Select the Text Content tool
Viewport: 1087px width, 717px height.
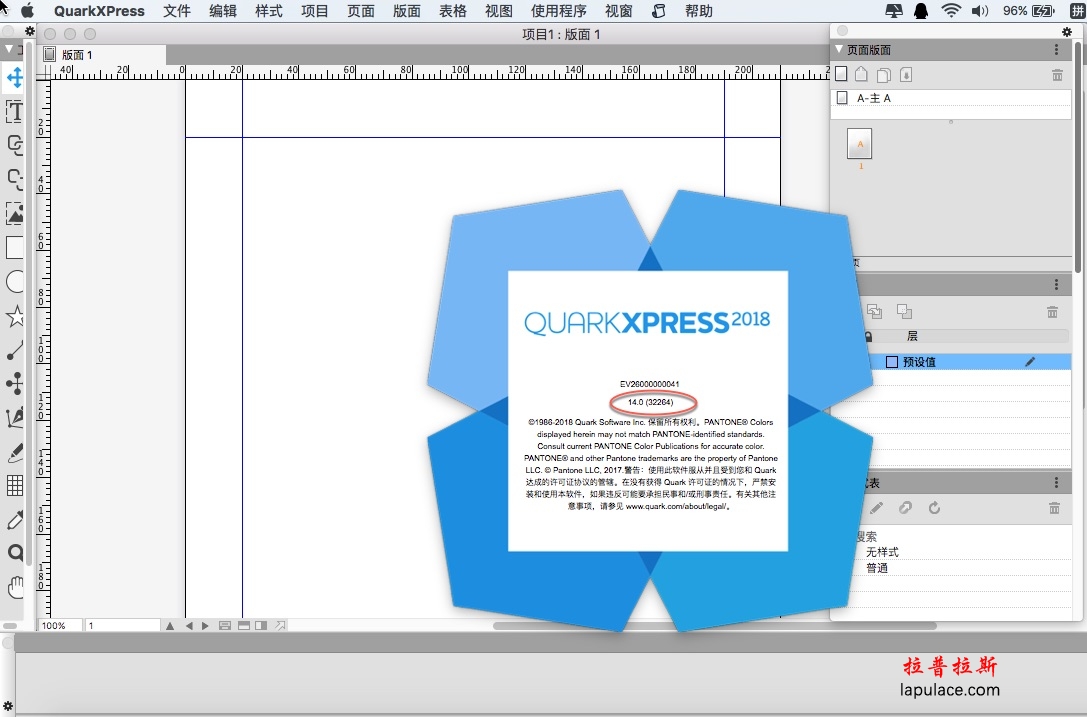click(x=15, y=111)
